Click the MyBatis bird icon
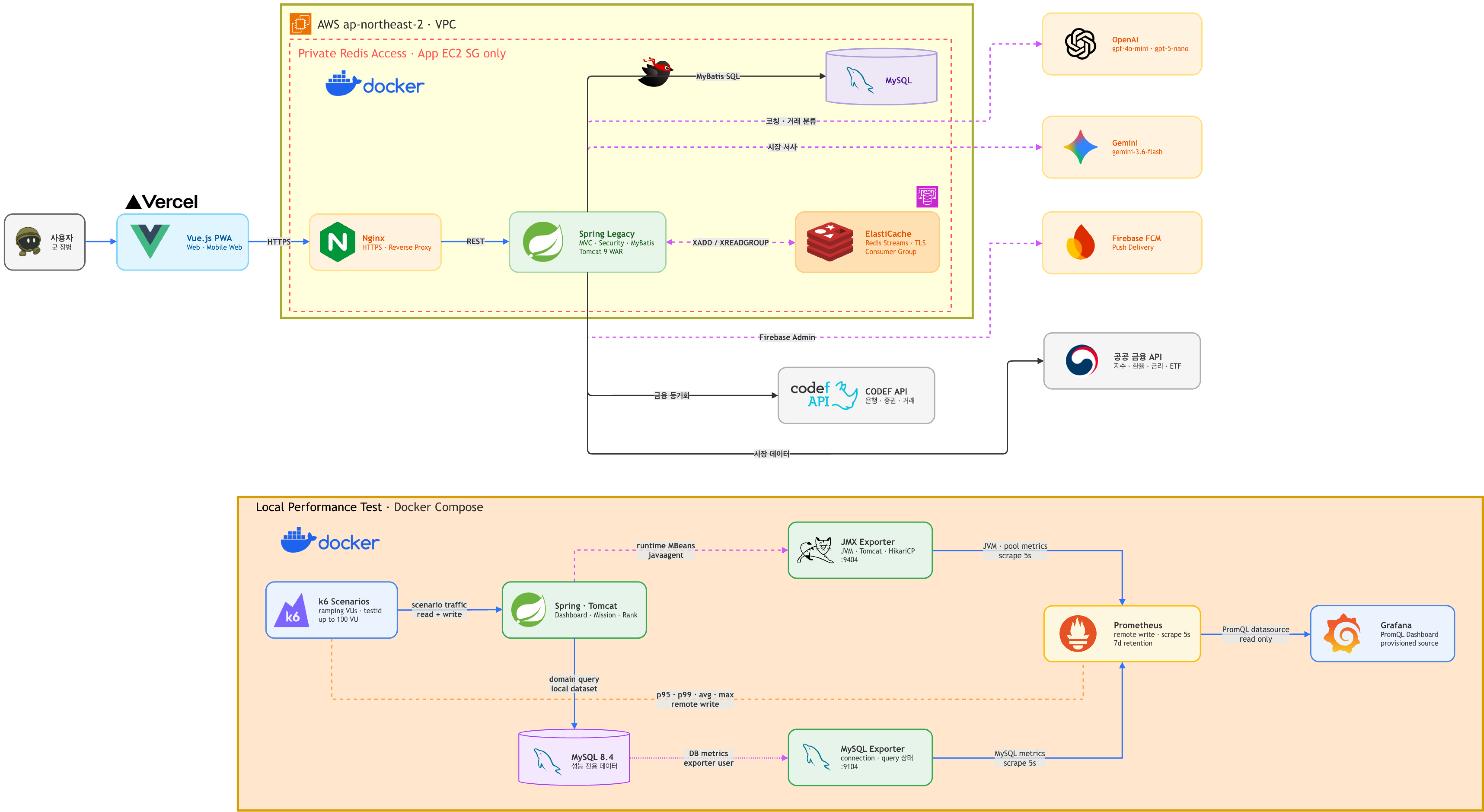 coord(656,72)
